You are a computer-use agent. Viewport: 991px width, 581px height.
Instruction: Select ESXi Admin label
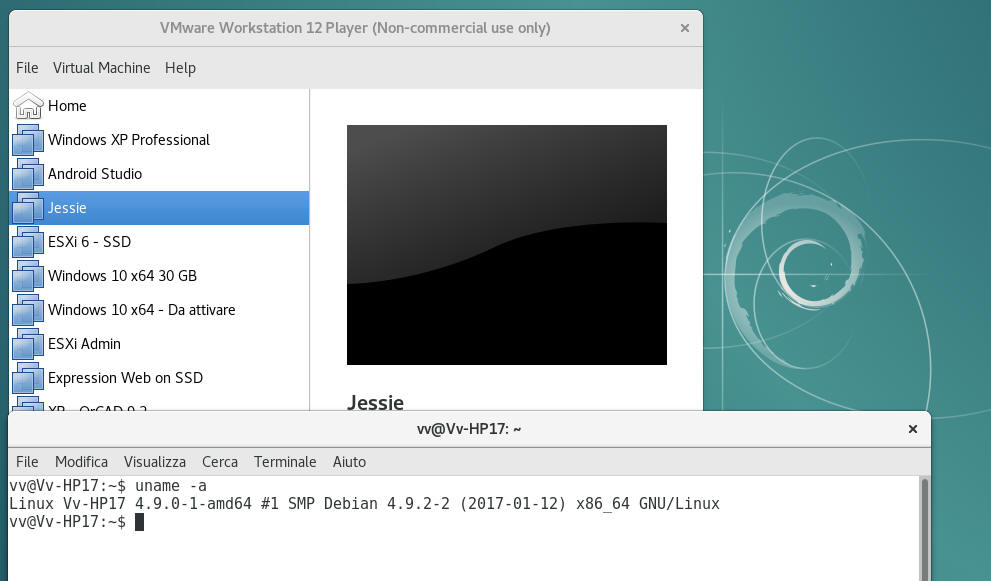click(84, 345)
